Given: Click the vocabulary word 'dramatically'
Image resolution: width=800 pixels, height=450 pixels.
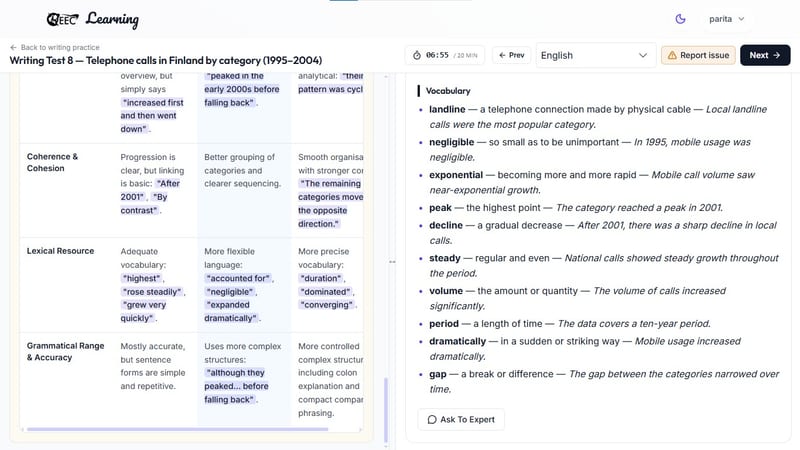Looking at the screenshot, I should (457, 341).
